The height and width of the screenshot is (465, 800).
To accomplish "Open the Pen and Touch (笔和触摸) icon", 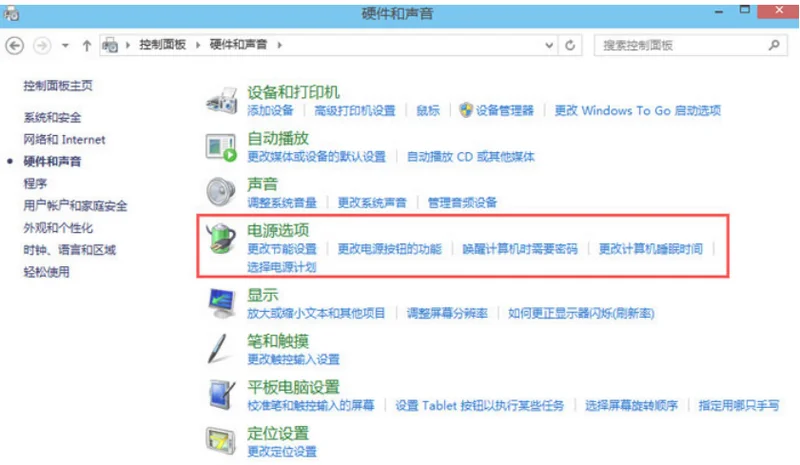I will (x=218, y=348).
